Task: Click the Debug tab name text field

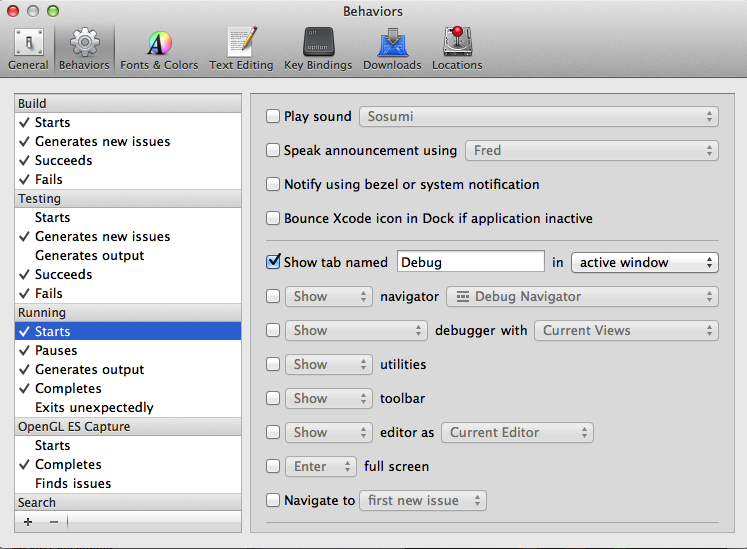Action: point(470,263)
